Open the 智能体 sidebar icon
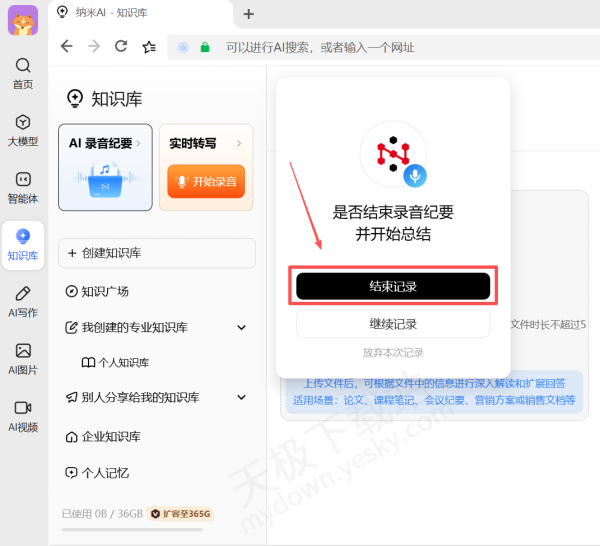Screen dimensions: 600x546 click(x=22, y=180)
